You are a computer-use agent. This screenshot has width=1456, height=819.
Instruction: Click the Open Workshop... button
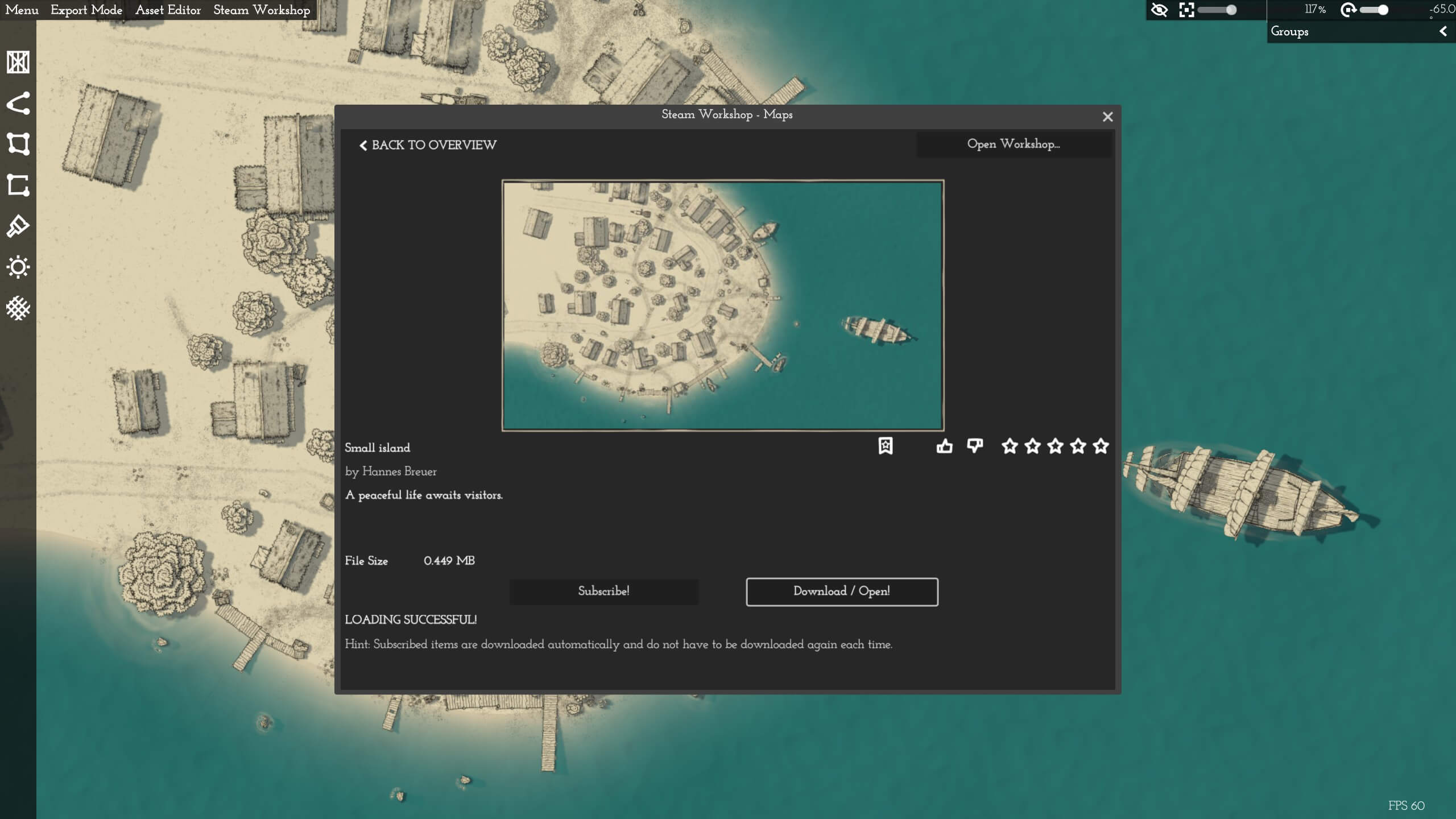(x=1014, y=144)
